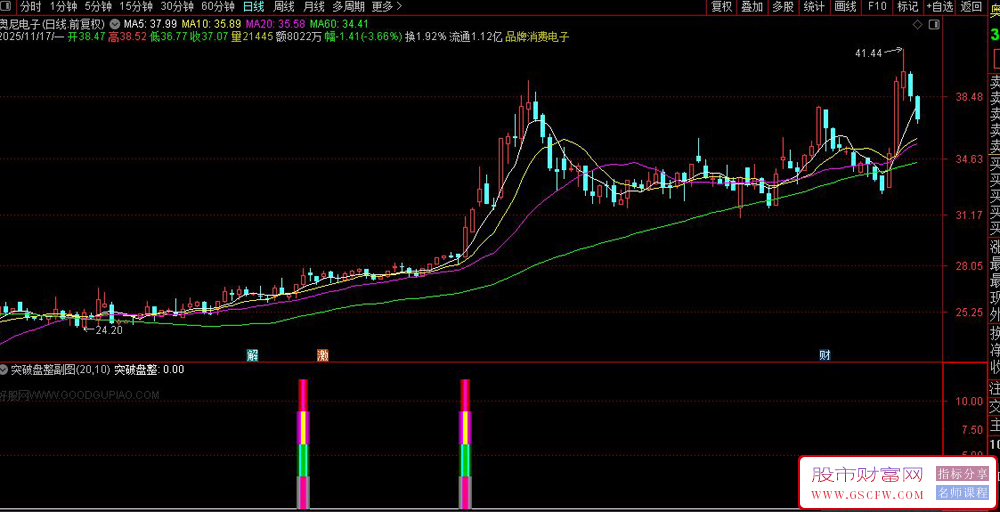Open the dropdown arrow beside 奥尼电子 title
This screenshot has height=512, width=1000.
114,24
